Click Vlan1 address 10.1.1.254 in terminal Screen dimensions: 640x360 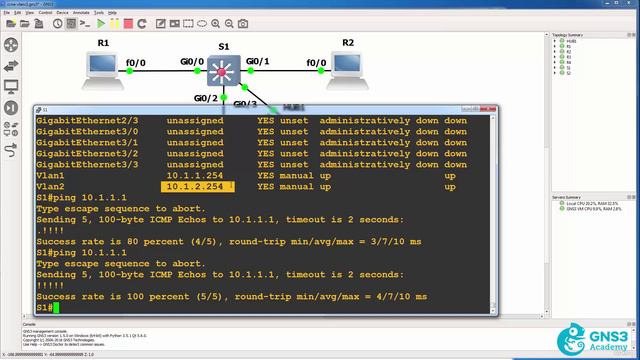[x=195, y=176]
